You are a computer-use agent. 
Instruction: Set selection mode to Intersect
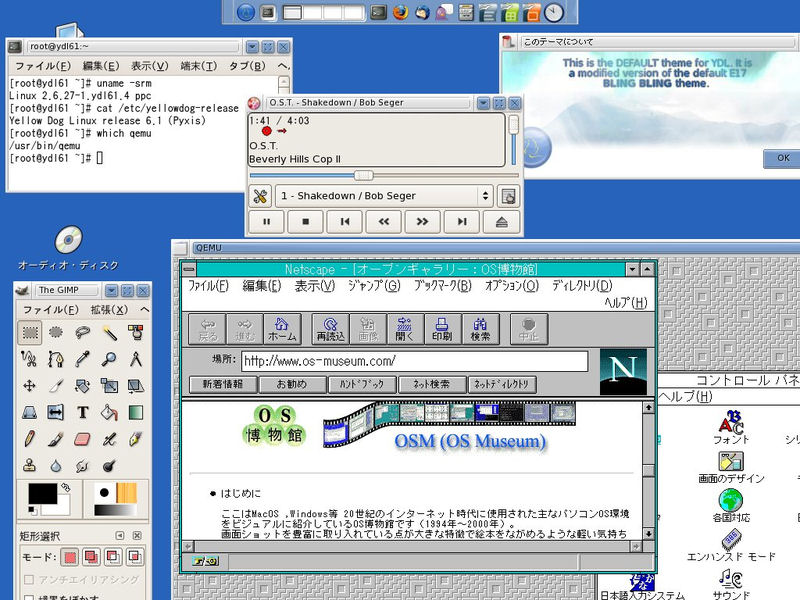tap(135, 557)
